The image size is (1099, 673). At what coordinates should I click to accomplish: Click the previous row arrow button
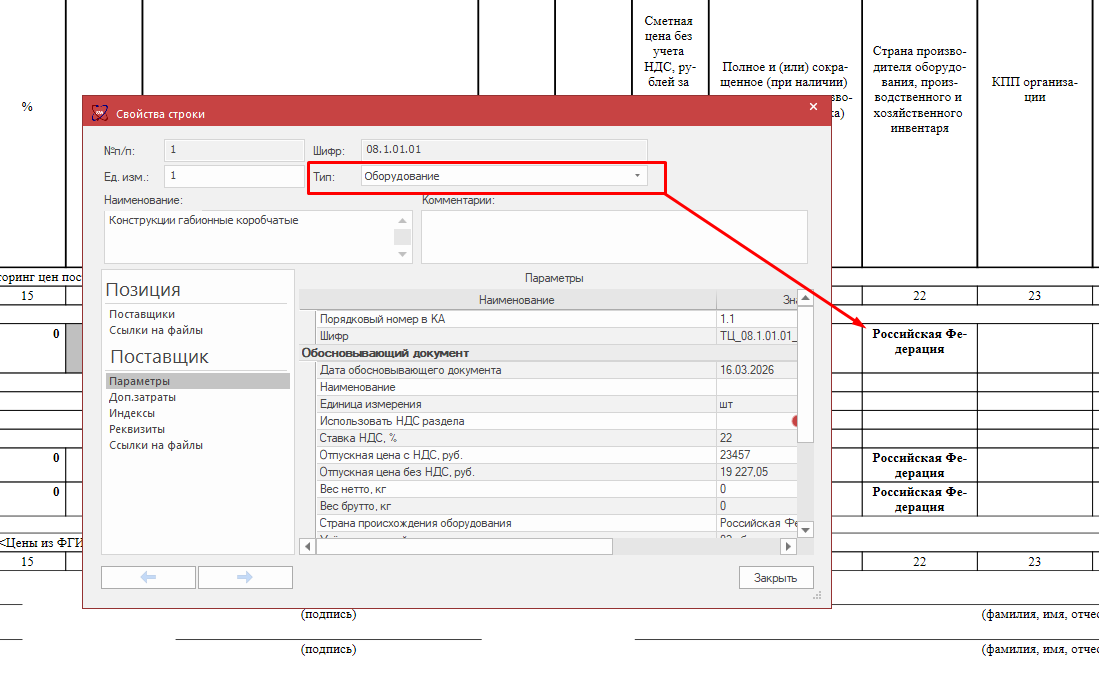(148, 577)
